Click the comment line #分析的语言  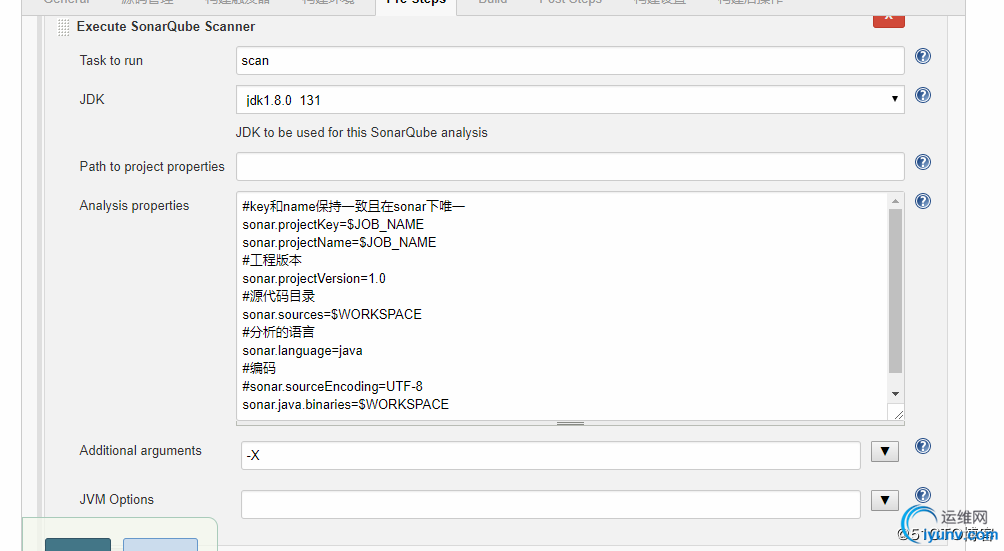point(279,332)
